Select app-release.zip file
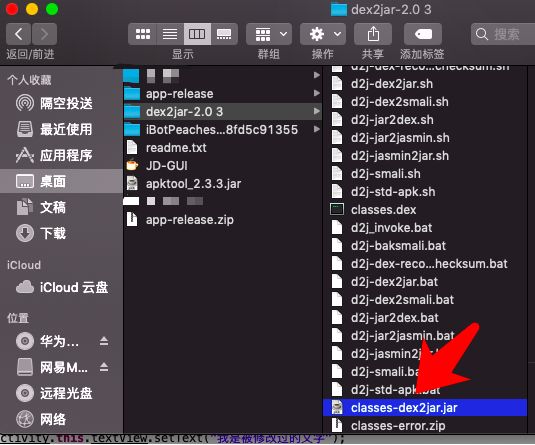The height and width of the screenshot is (445, 535). click(222, 220)
